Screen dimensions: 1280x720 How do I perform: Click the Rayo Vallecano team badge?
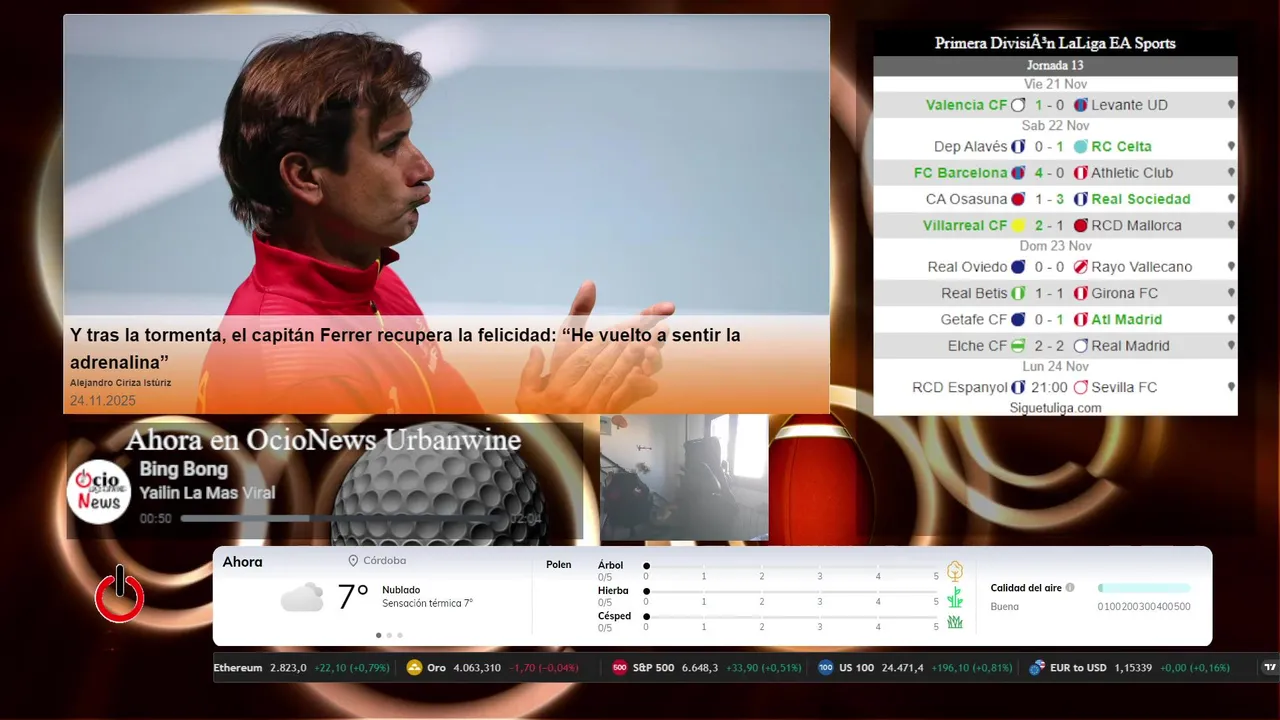pos(1081,267)
